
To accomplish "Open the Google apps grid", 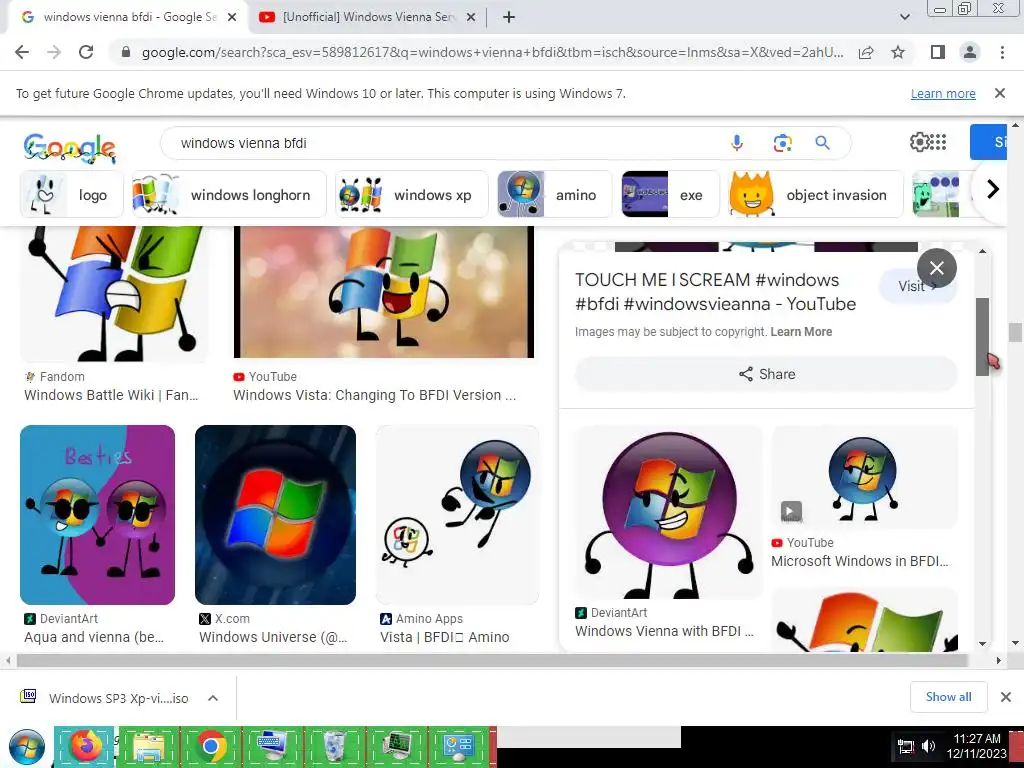I will pos(938,142).
